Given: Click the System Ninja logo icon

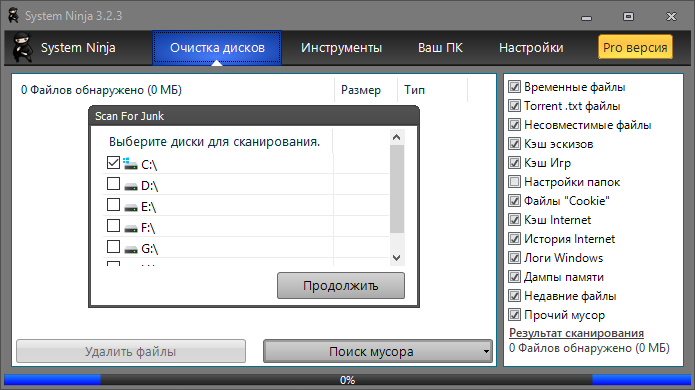Looking at the screenshot, I should pyautogui.click(x=23, y=47).
